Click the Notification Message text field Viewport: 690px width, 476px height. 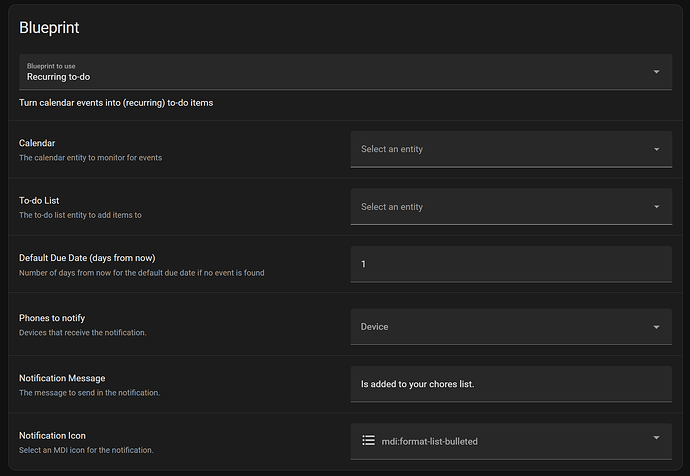[x=510, y=384]
